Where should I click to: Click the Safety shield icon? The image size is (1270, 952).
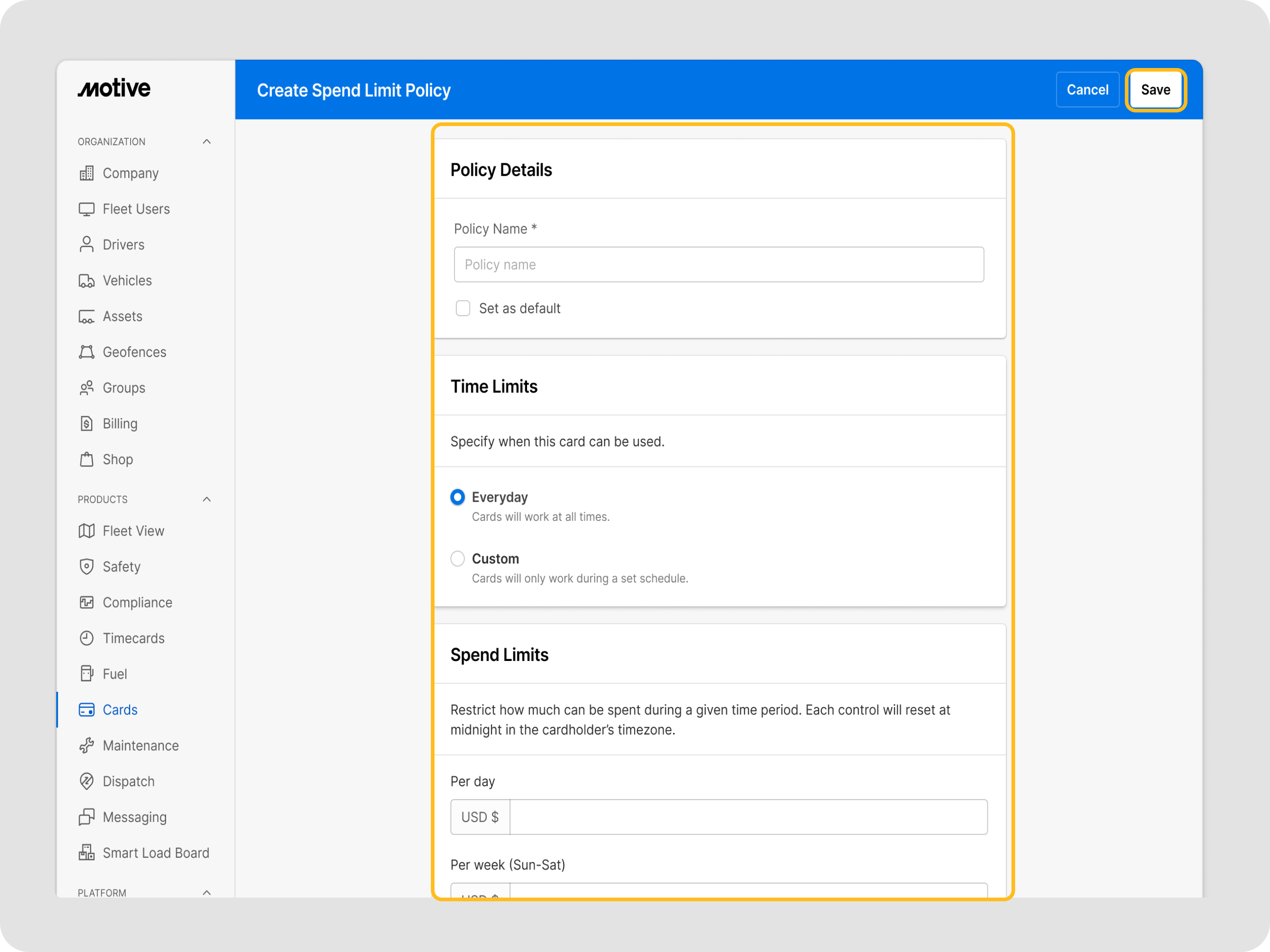86,566
